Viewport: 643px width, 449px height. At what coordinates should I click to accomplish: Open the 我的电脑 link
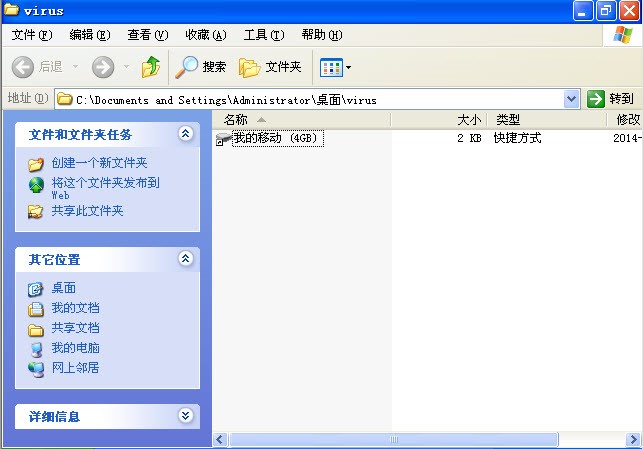(75, 348)
